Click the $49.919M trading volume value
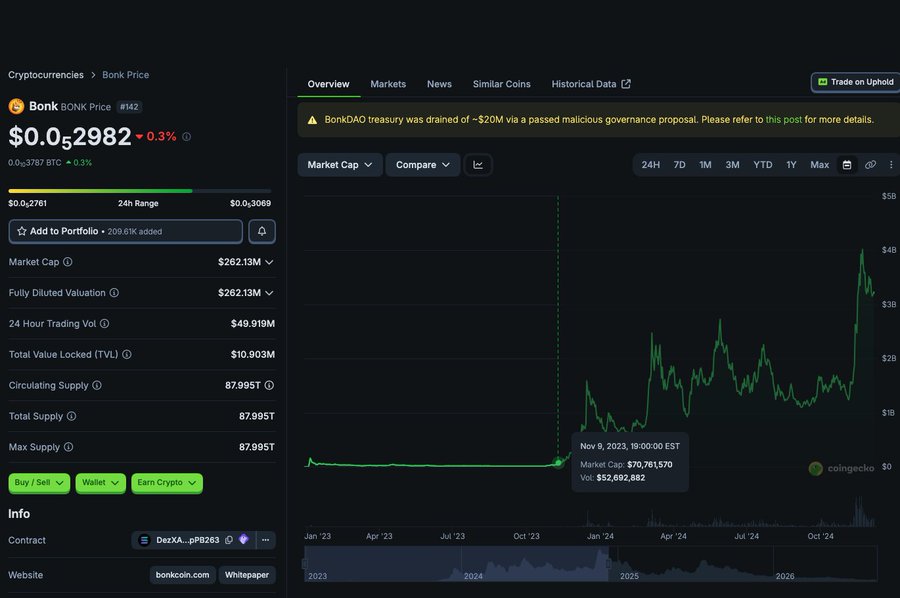The image size is (900, 598). pos(253,324)
